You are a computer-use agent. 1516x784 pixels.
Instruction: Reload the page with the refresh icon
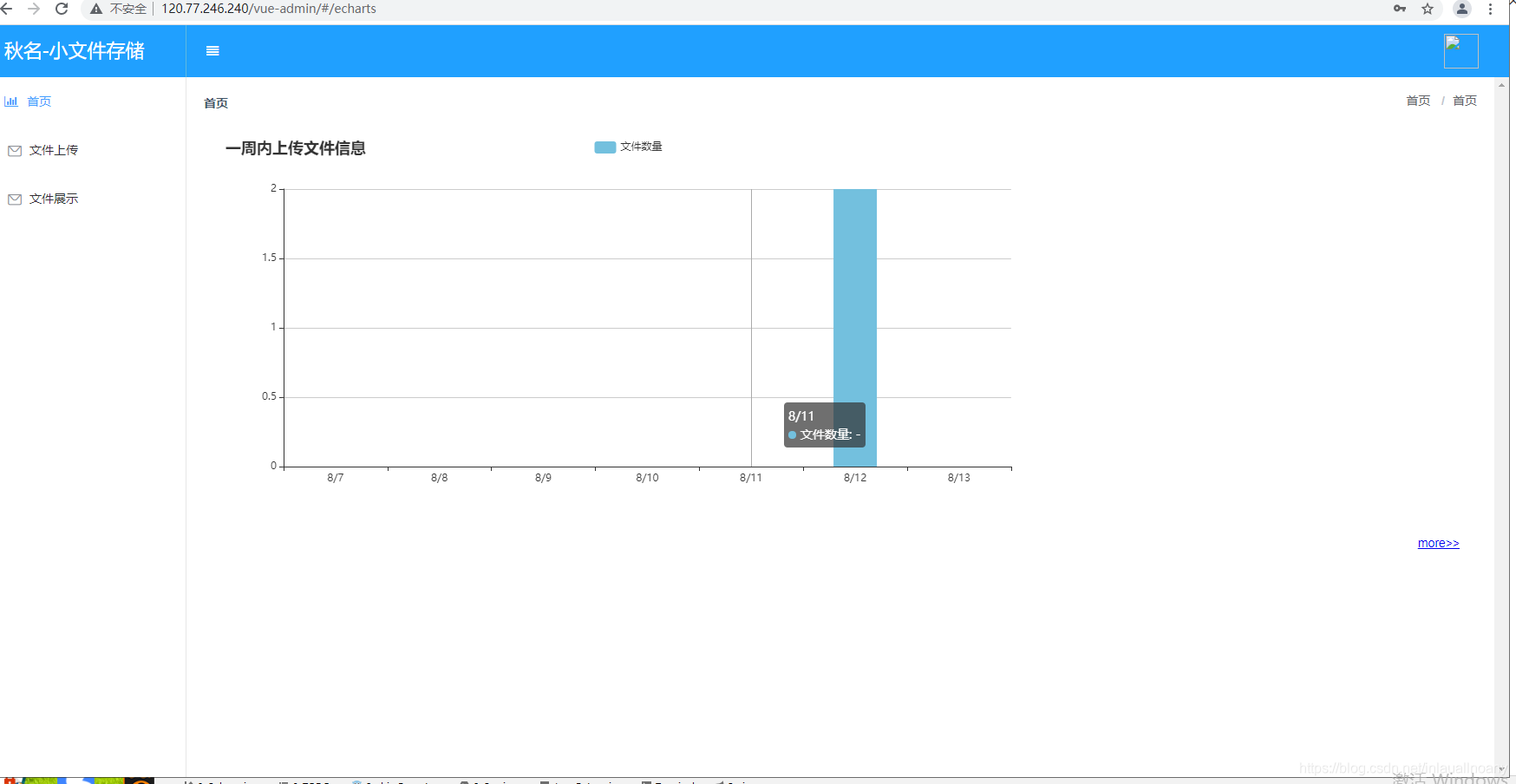pos(62,9)
